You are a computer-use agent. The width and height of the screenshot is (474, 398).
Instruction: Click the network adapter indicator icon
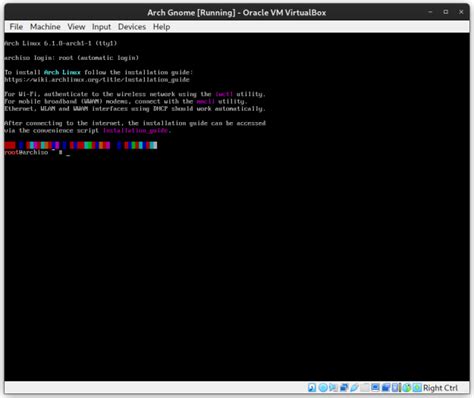point(344,388)
